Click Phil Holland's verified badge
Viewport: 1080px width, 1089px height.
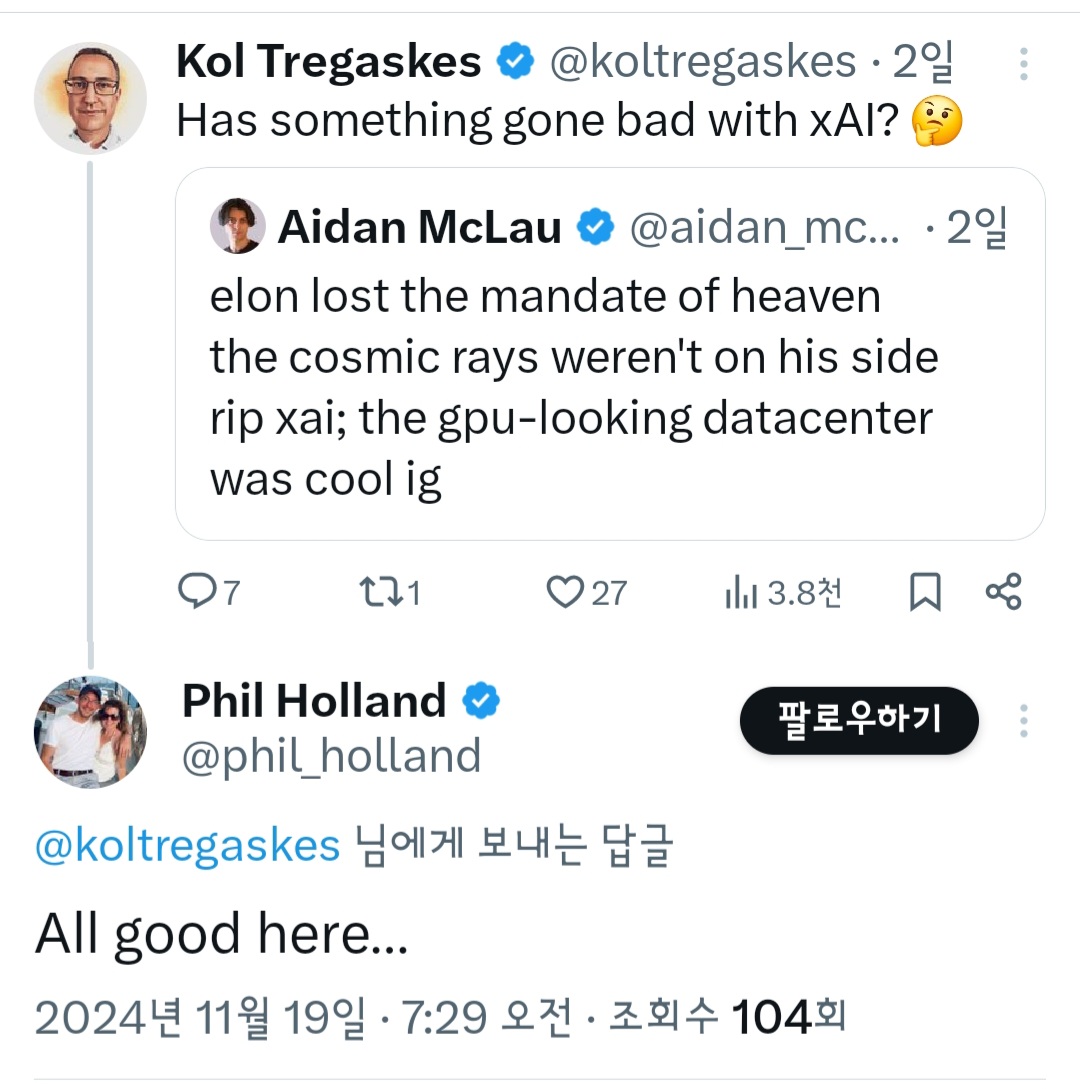(x=481, y=700)
